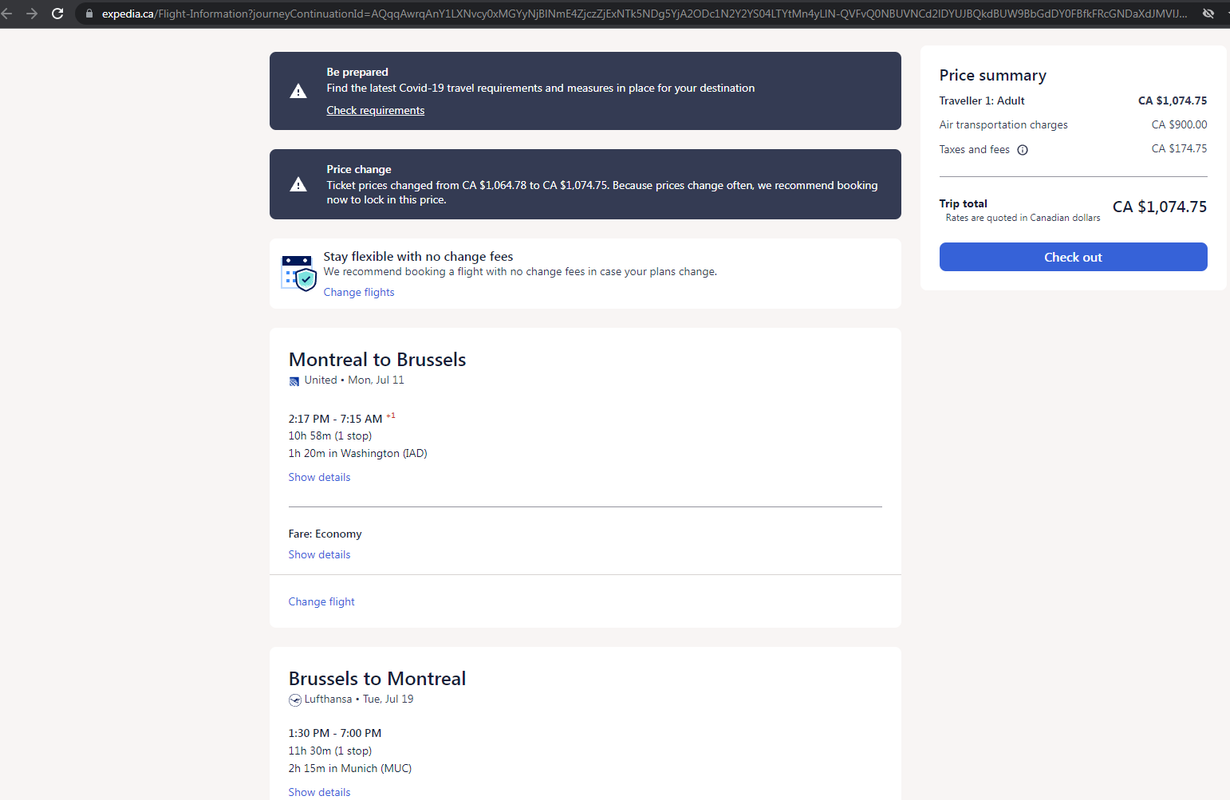Click the Traveller 1: Adult label

(x=982, y=101)
